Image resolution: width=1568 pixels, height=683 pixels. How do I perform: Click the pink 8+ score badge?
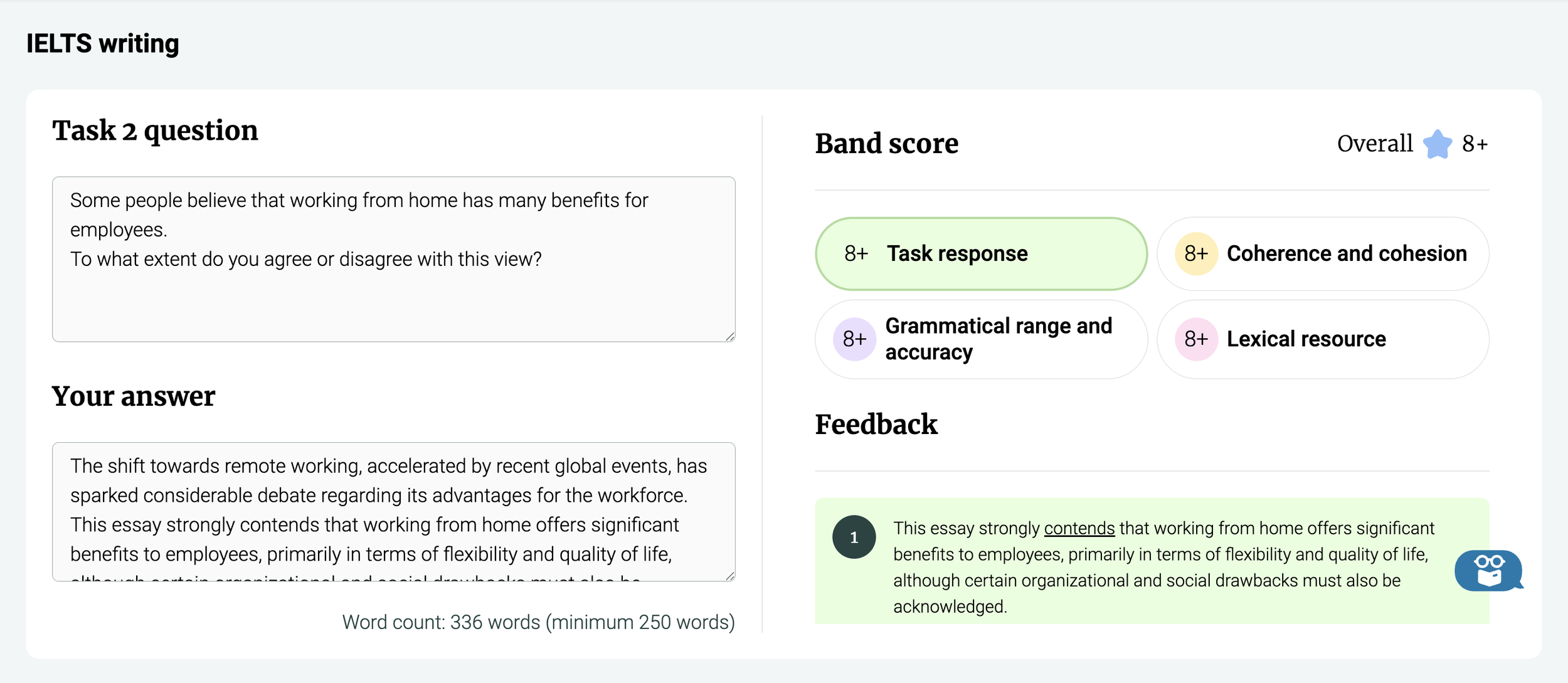(x=1196, y=339)
